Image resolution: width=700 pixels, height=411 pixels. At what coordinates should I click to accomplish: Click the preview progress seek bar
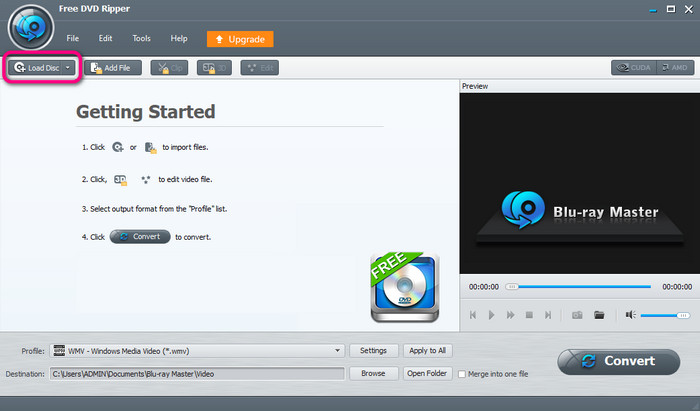578,286
